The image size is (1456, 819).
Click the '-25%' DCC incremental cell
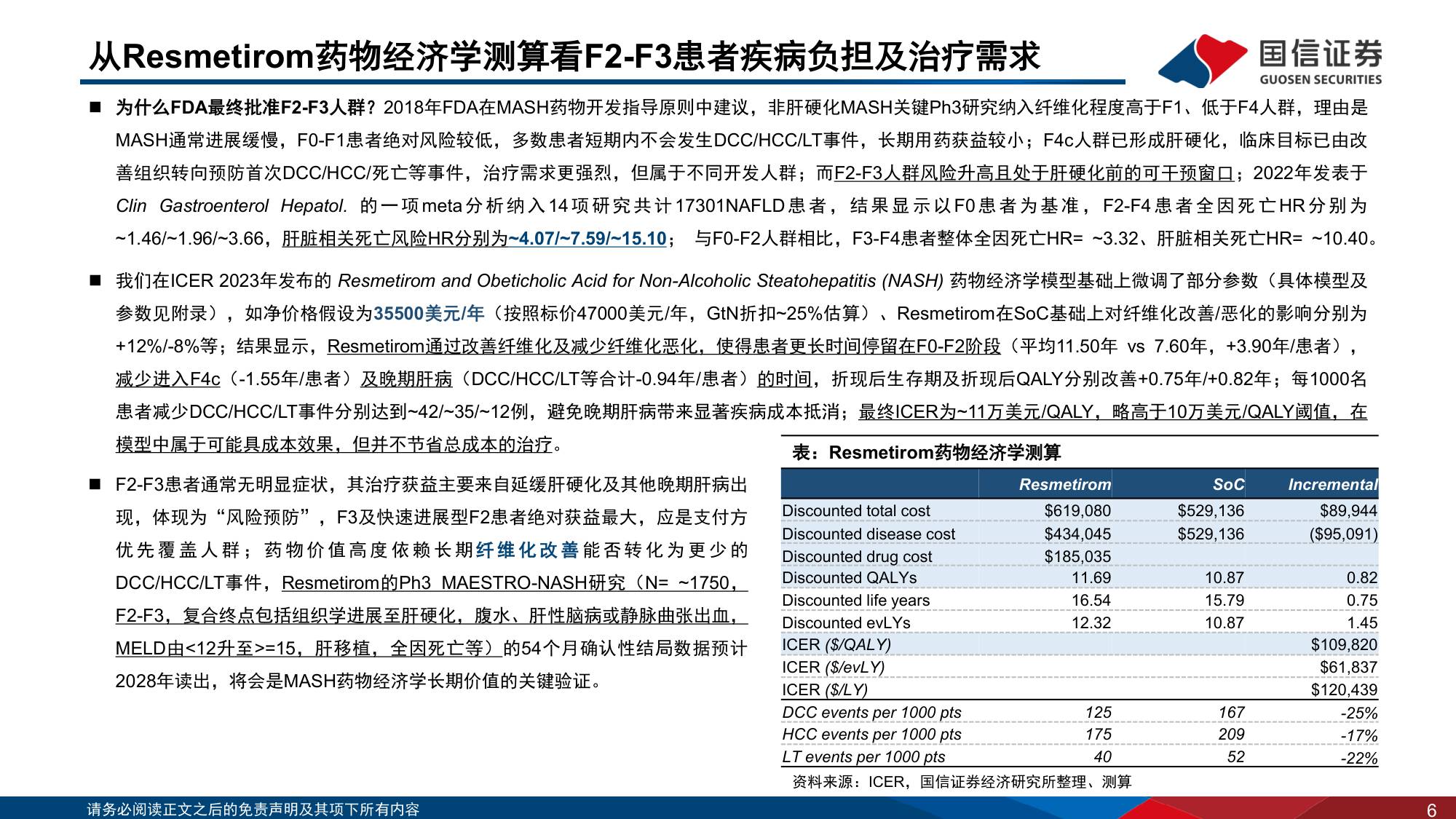[1359, 713]
